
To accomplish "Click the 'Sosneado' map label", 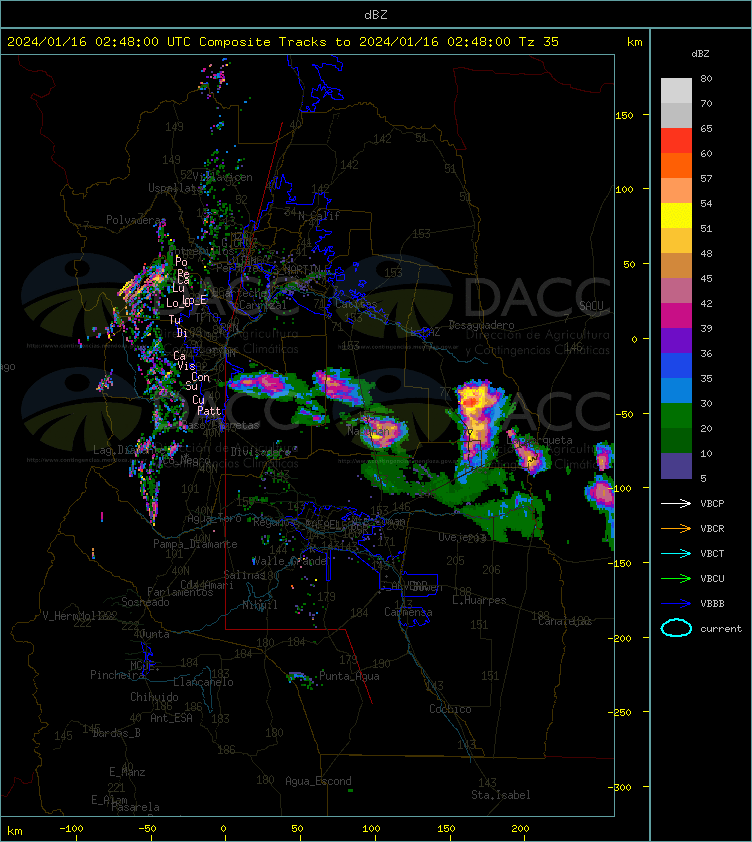I will coord(145,602).
